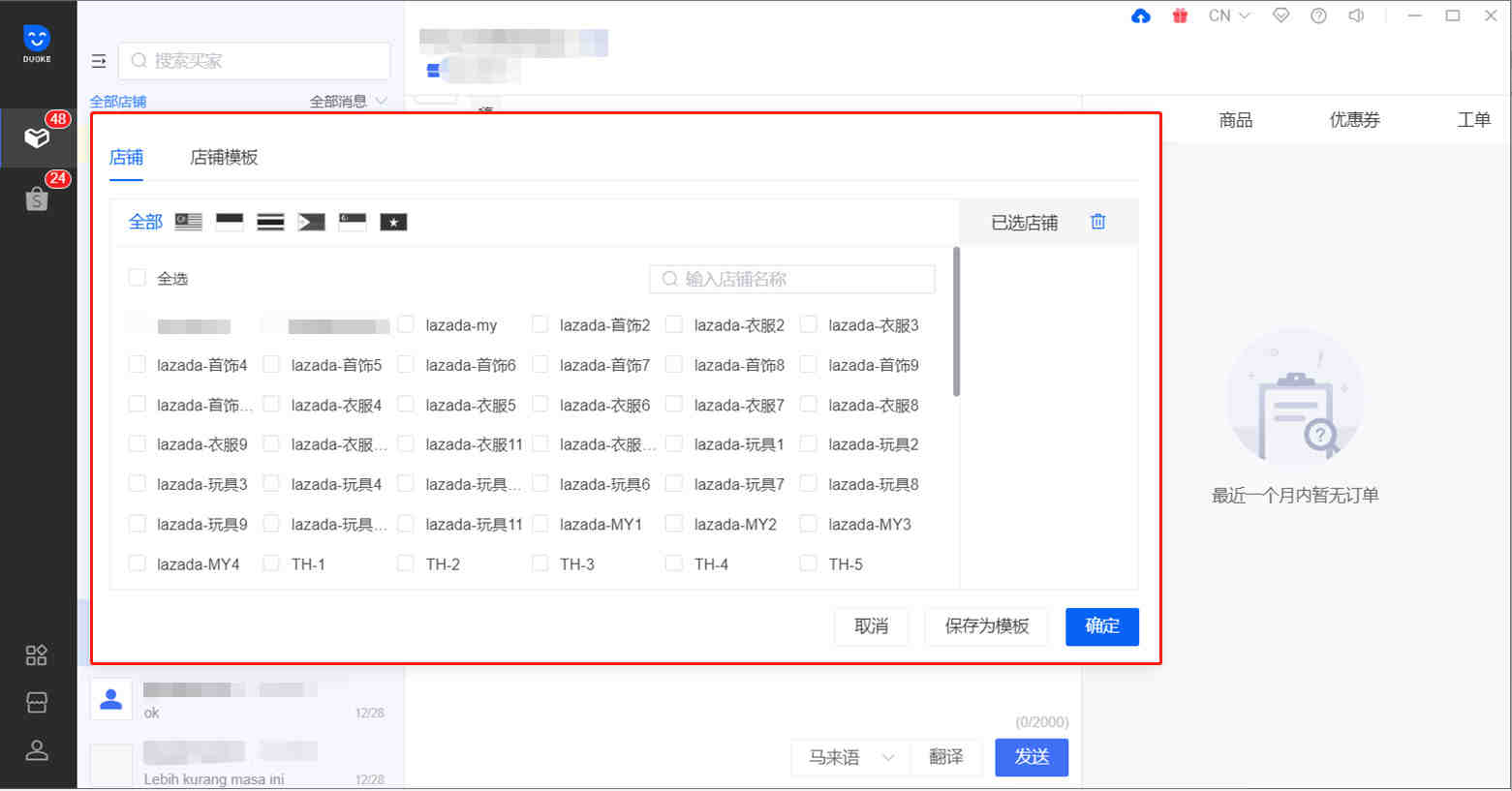The image size is (1512, 791).
Task: Open the red gift icon
Action: (x=1179, y=16)
